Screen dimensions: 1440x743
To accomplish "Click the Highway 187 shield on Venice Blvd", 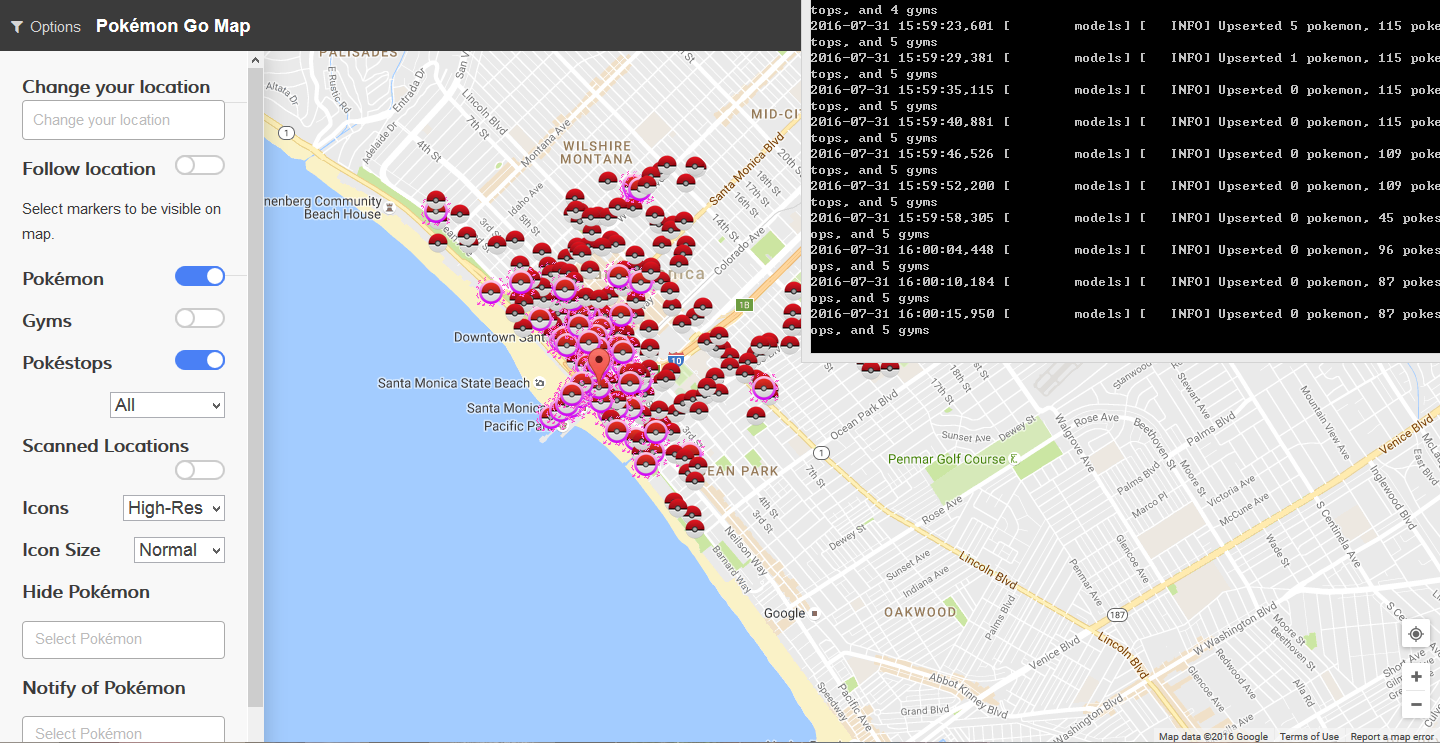I will [1118, 614].
